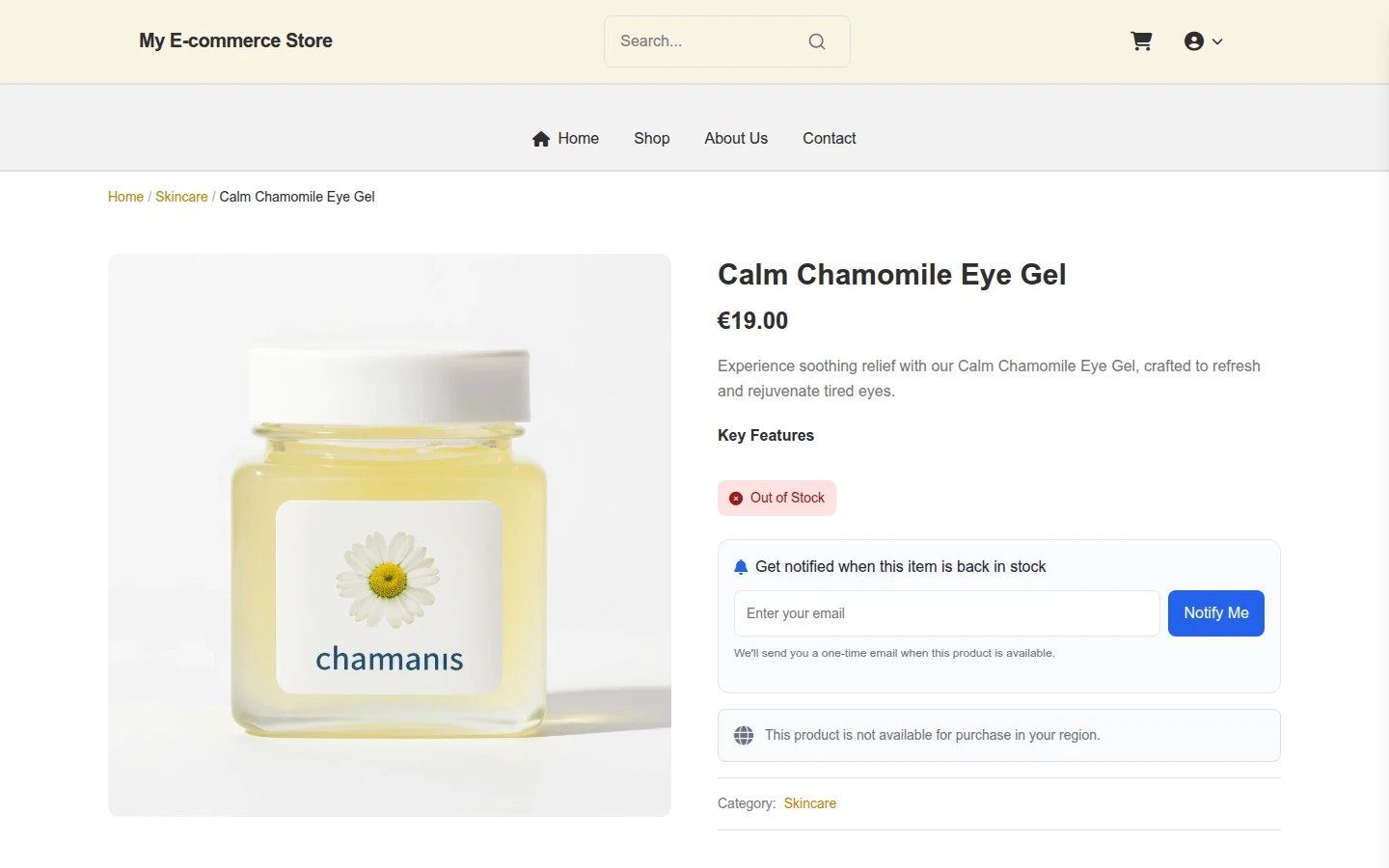Click the Home breadcrumb link
This screenshot has width=1389, height=868.
click(x=125, y=197)
